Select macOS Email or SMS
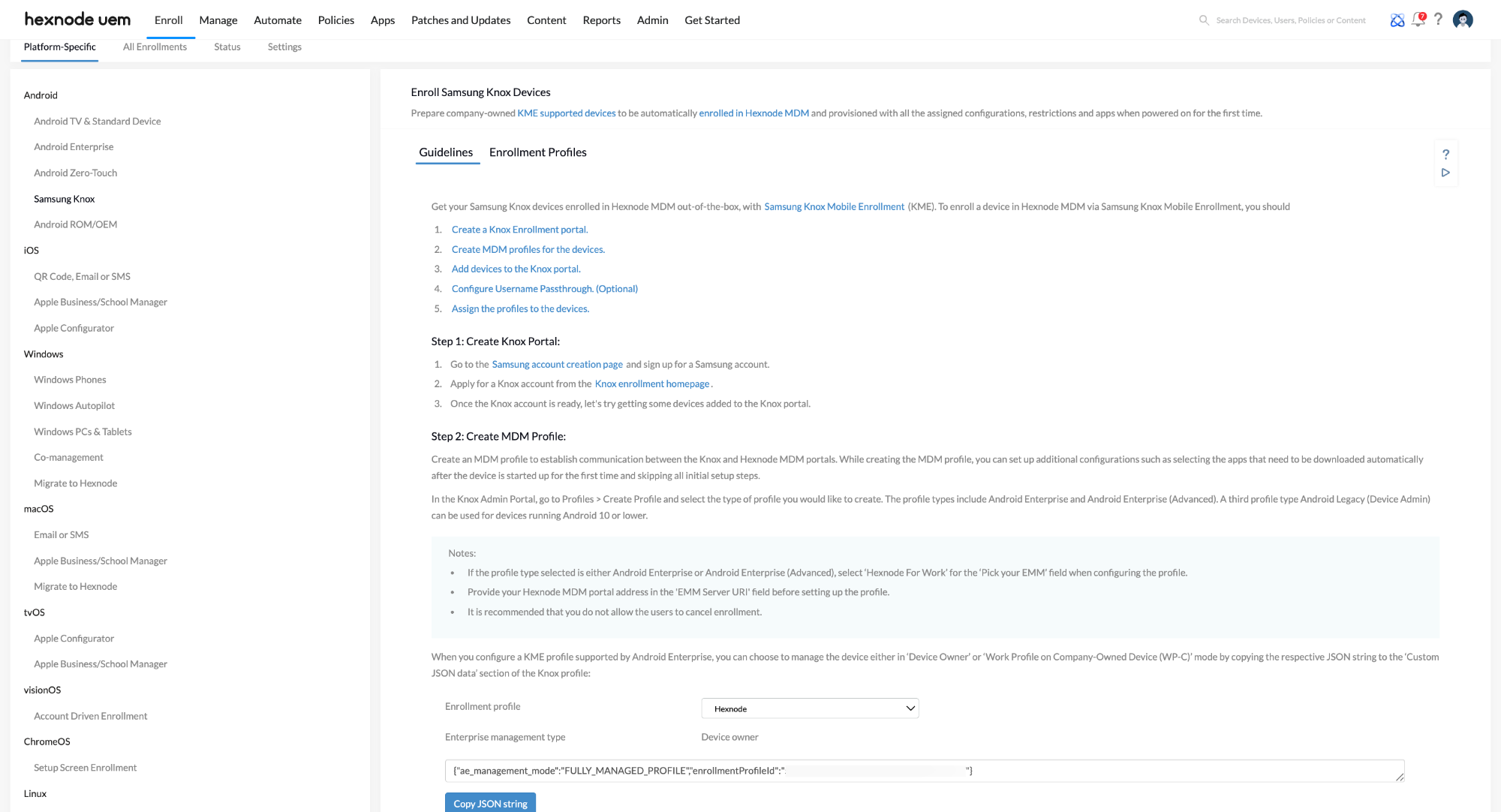 click(62, 535)
